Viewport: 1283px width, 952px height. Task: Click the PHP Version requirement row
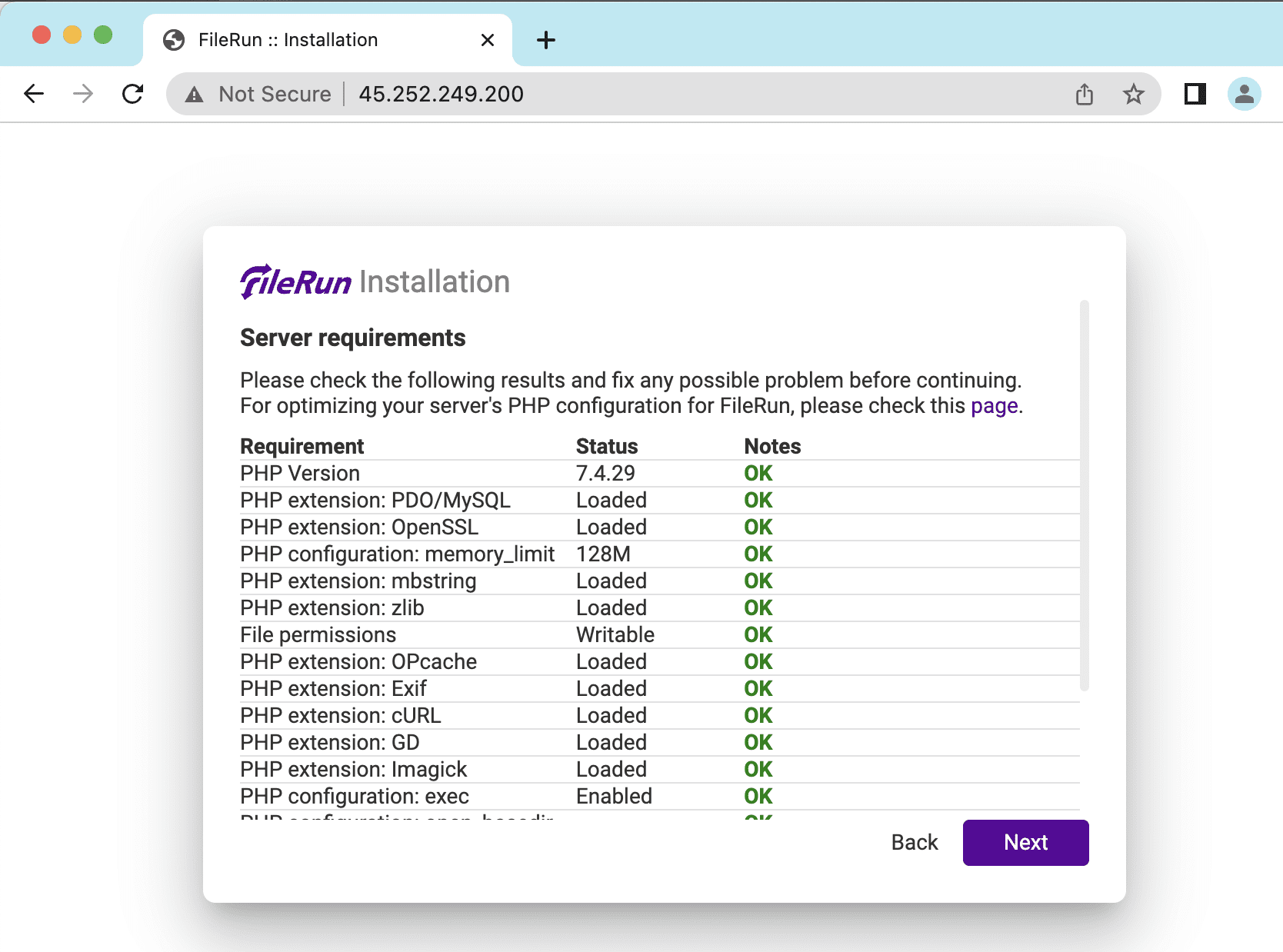click(x=300, y=474)
